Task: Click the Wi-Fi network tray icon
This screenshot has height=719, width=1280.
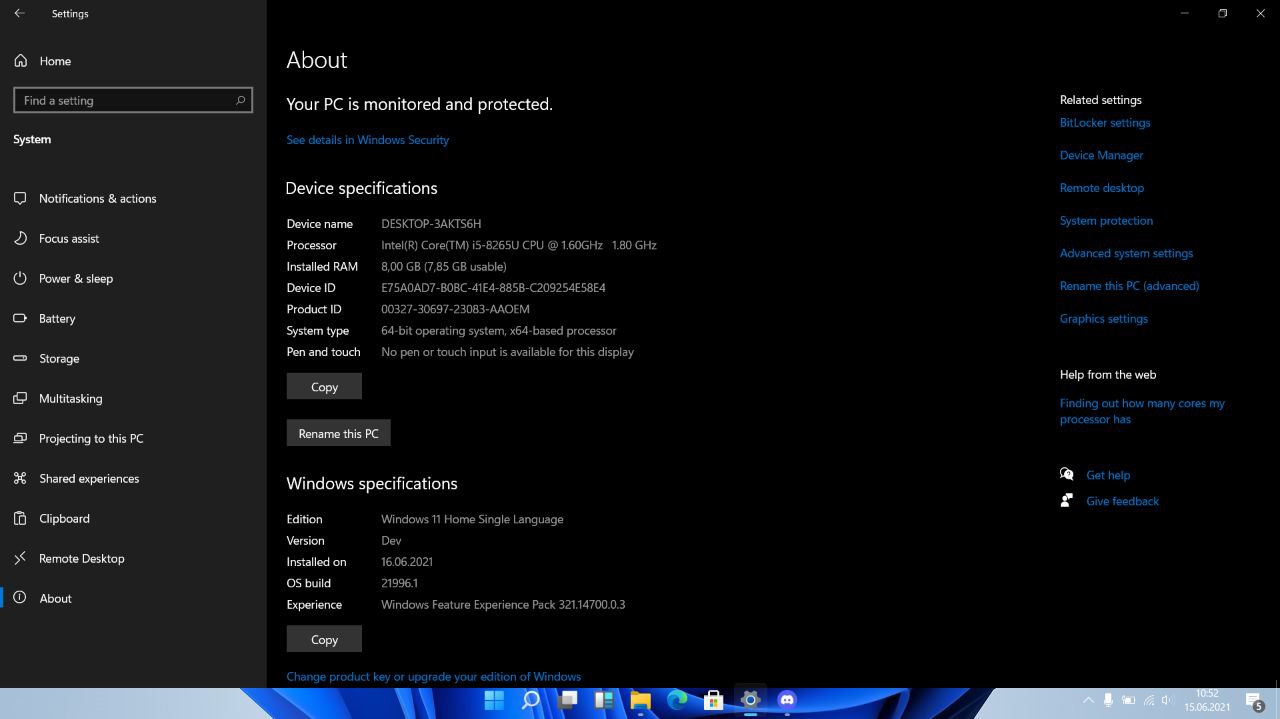Action: point(1148,700)
